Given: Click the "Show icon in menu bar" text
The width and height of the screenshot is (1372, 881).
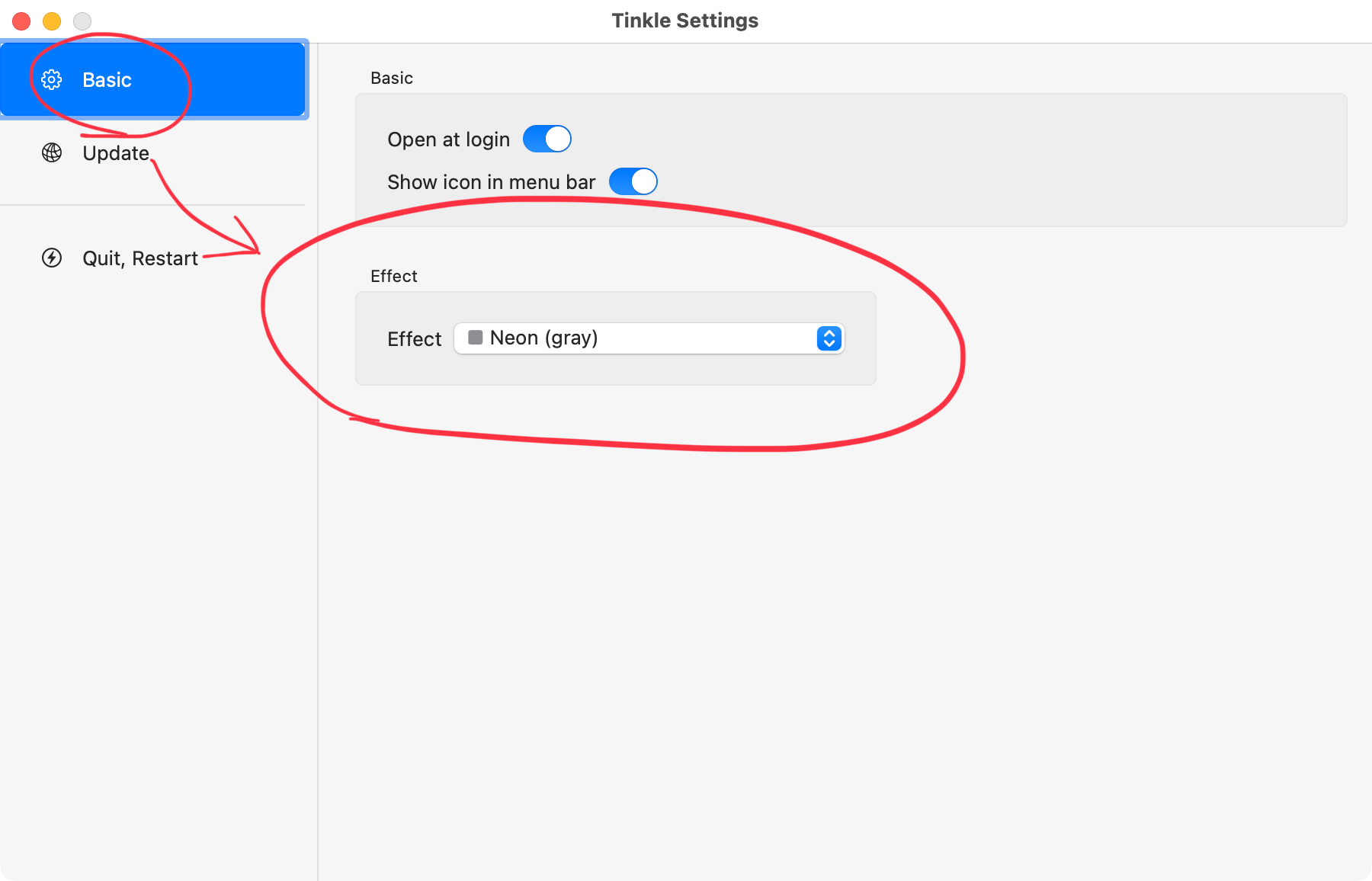Looking at the screenshot, I should [491, 182].
